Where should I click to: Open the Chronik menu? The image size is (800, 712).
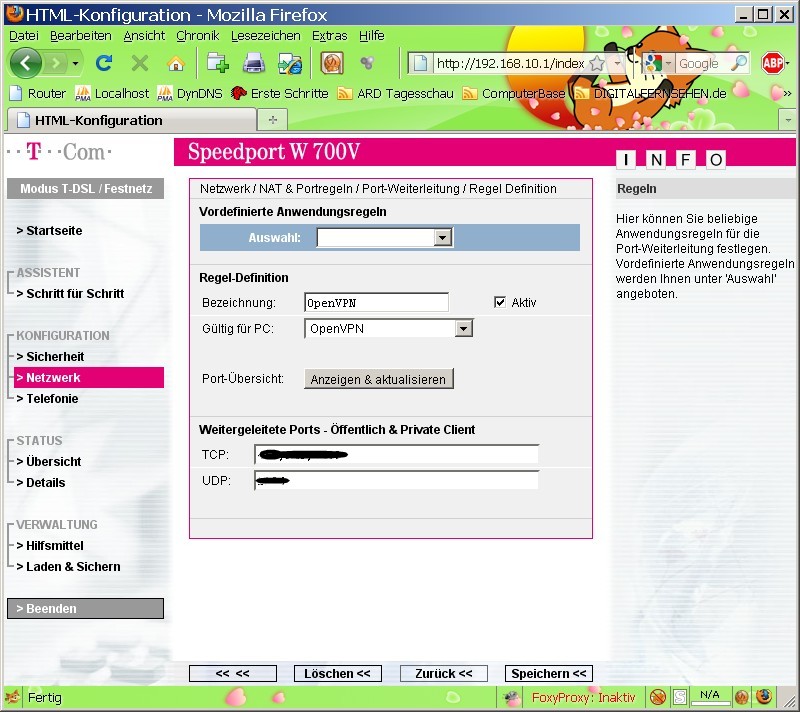coord(197,36)
